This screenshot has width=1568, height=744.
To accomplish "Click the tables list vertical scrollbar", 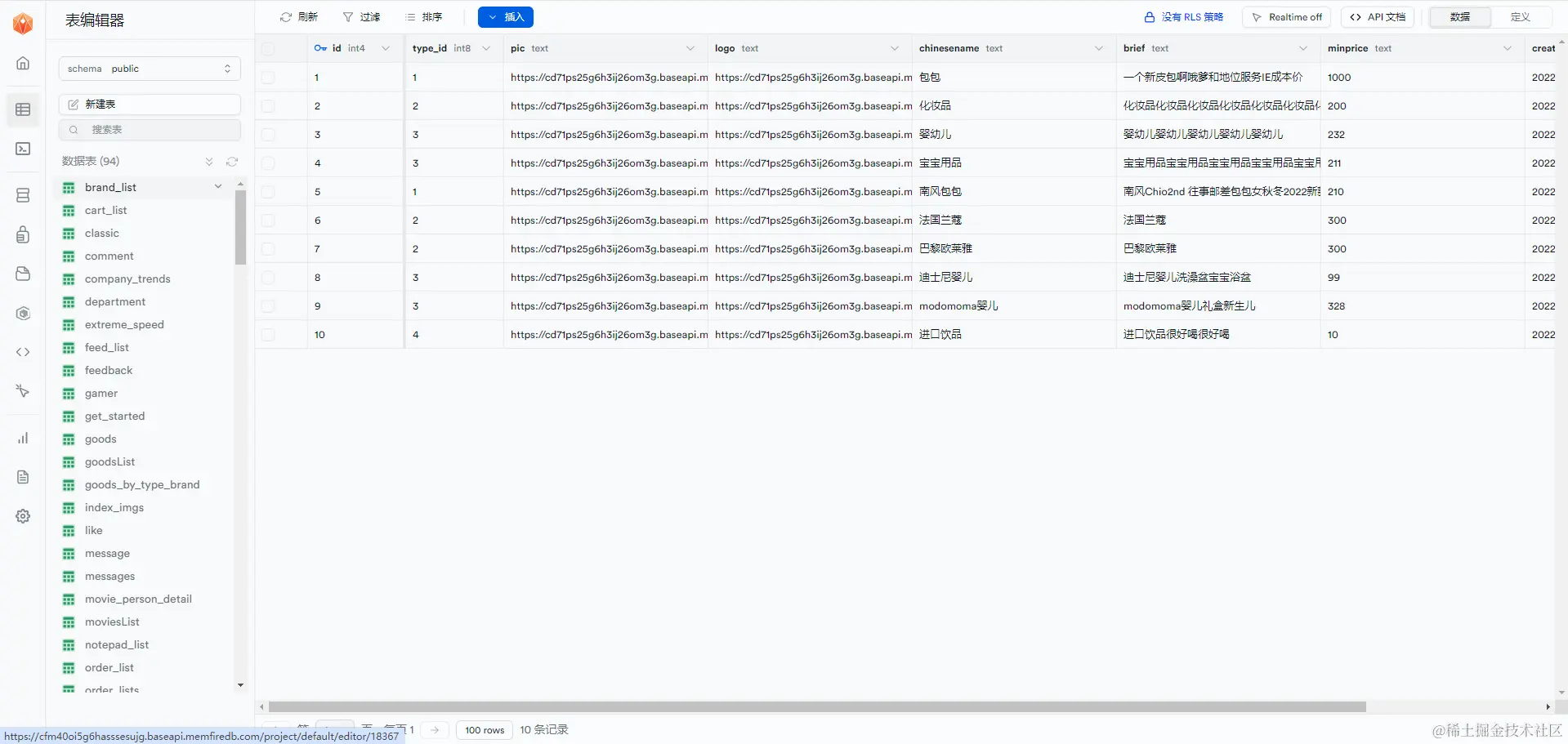I will click(240, 228).
